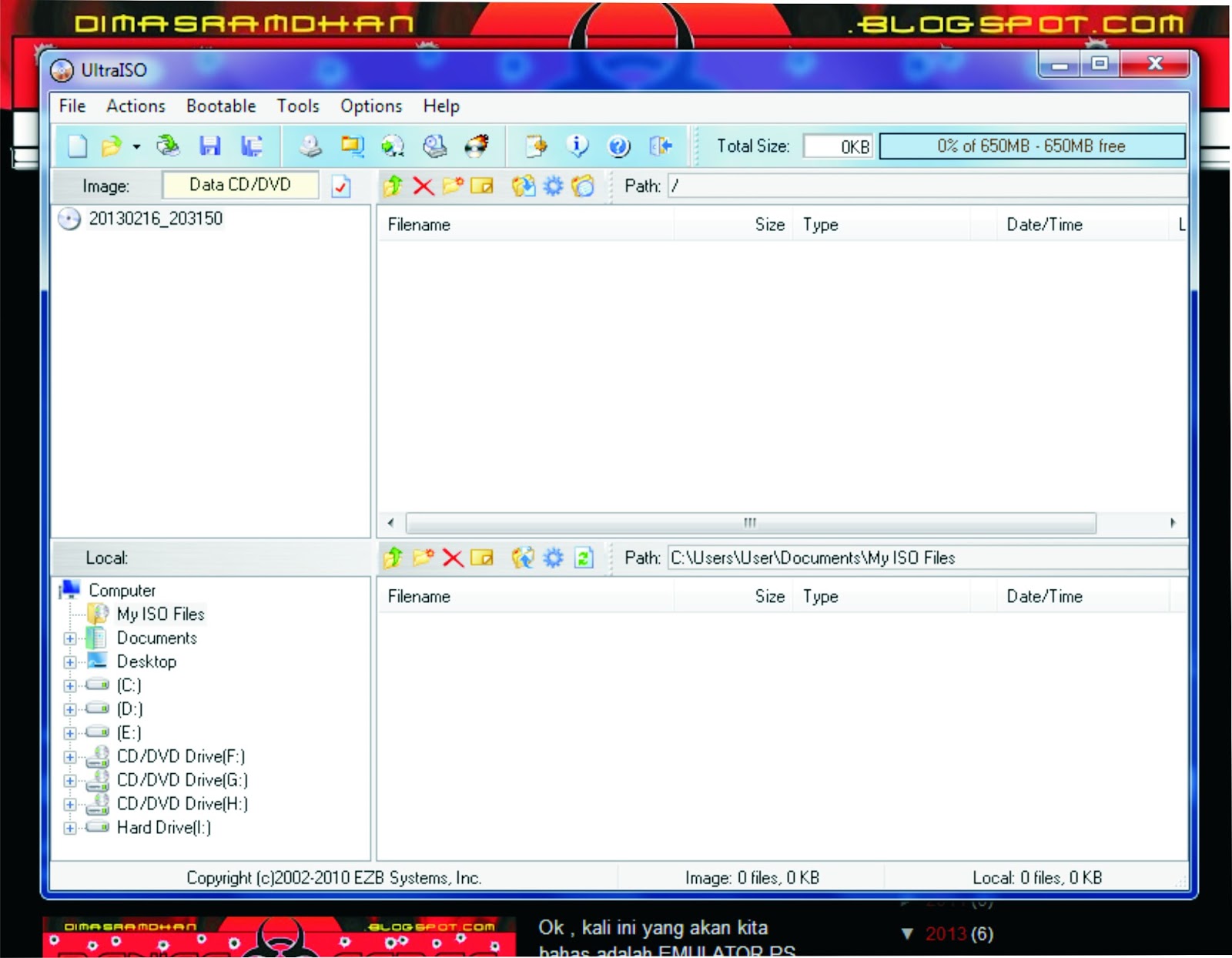Save the current image file
Viewport: 1232px width, 958px height.
(x=209, y=145)
